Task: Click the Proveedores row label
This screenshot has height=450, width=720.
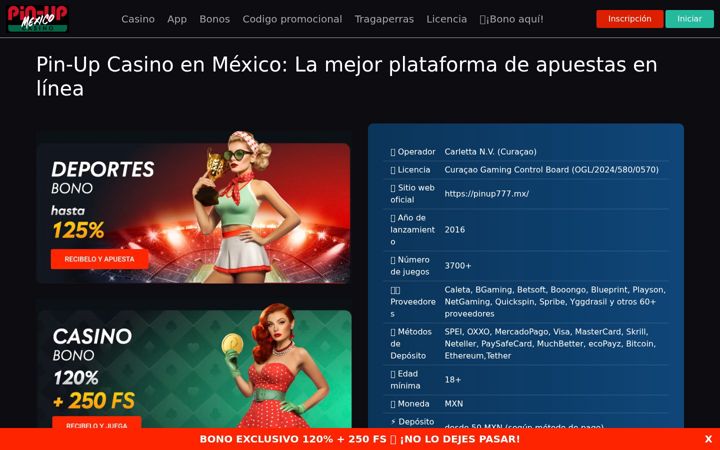Action: click(413, 302)
